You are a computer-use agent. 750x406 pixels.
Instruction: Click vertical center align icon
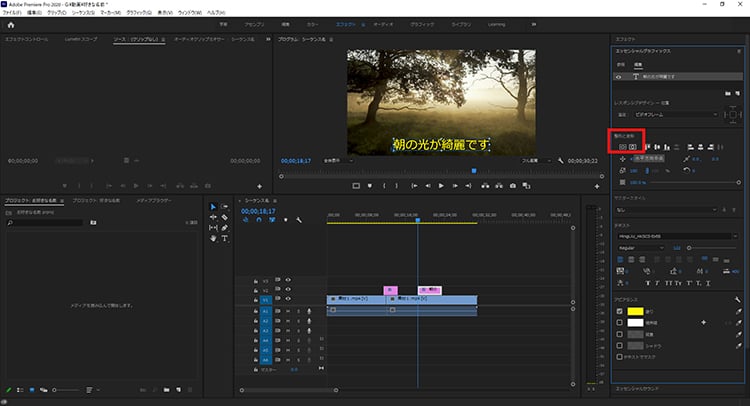623,147
